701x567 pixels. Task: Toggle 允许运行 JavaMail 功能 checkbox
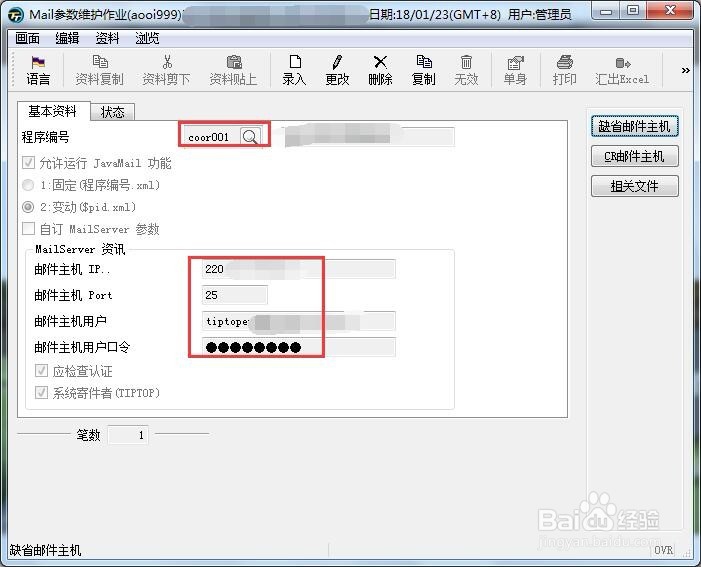[x=29, y=162]
